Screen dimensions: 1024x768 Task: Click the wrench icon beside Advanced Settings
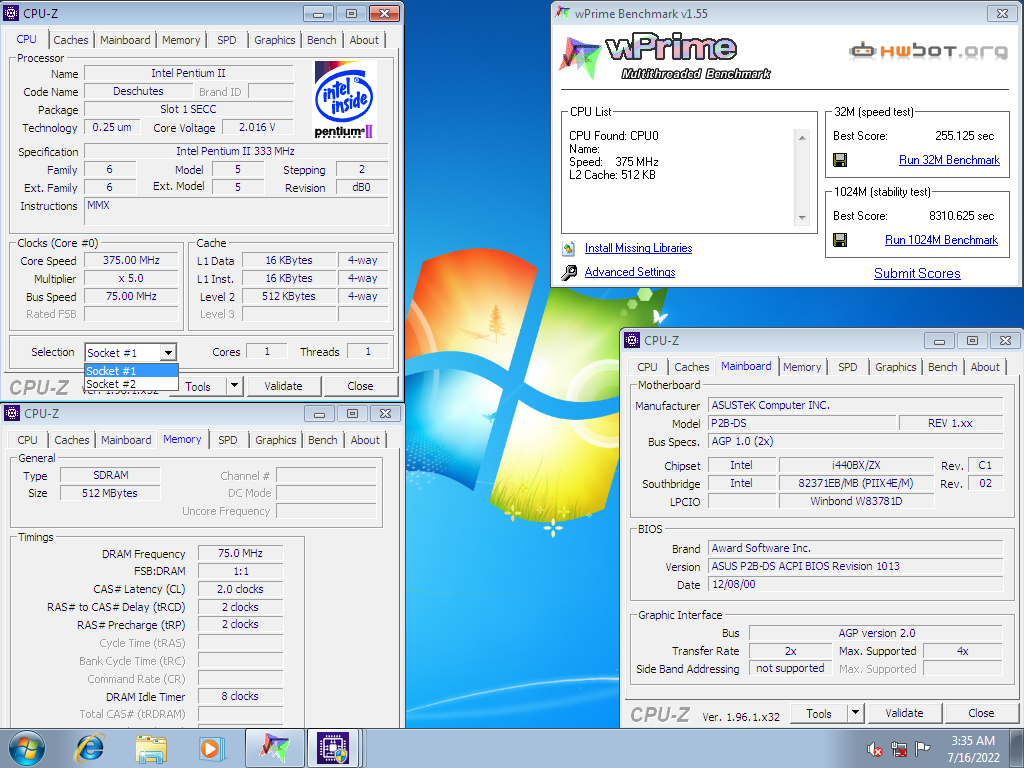569,272
